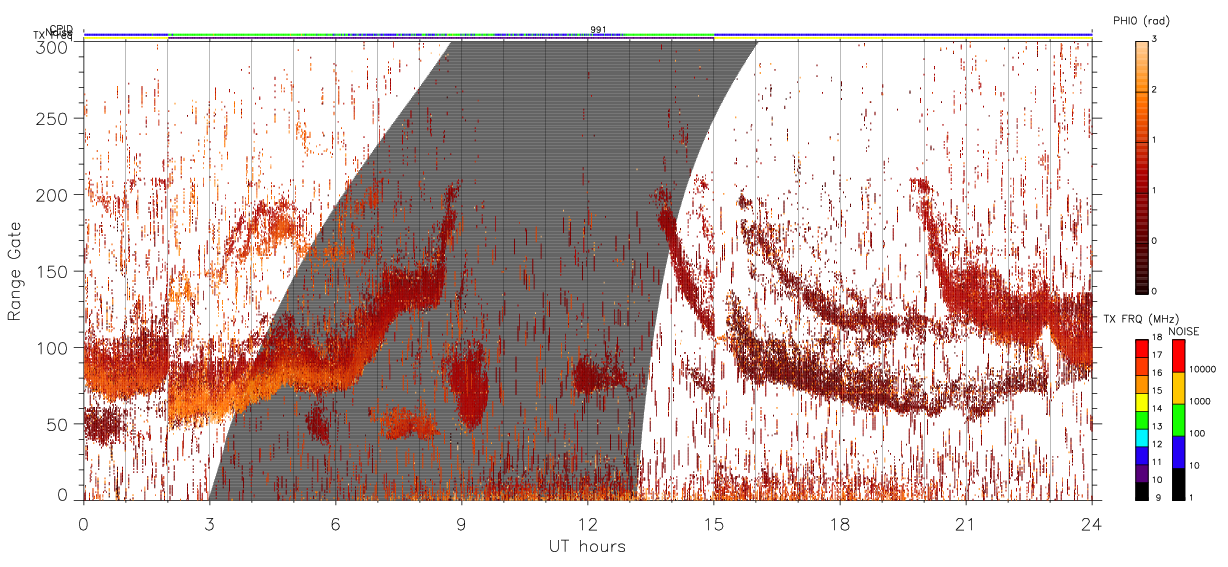Select the cyan 12–13 MHz TX FRQ swatch
The height and width of the screenshot is (567, 1228).
click(x=1141, y=436)
